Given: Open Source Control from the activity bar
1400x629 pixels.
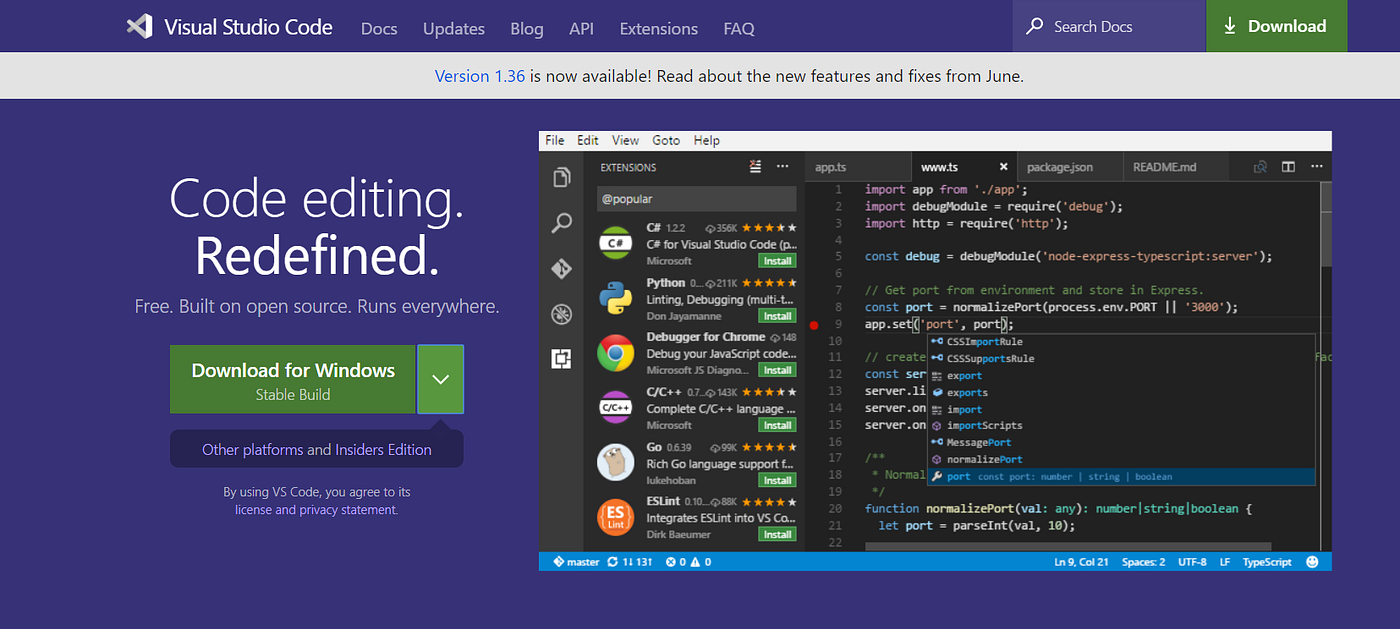Looking at the screenshot, I should 561,268.
